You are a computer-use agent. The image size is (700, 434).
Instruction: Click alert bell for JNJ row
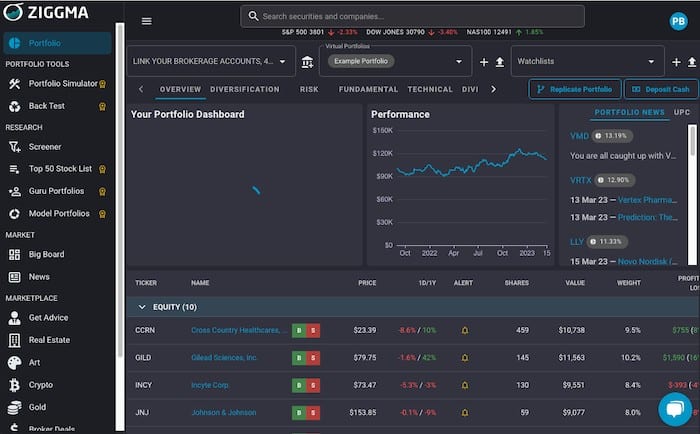click(465, 413)
